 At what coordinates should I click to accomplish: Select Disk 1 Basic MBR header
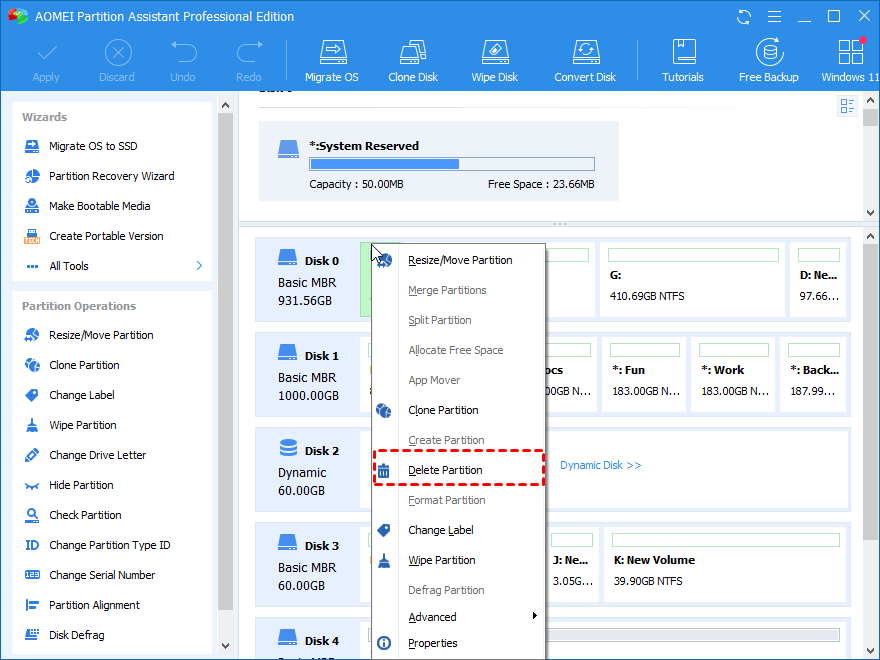(308, 375)
